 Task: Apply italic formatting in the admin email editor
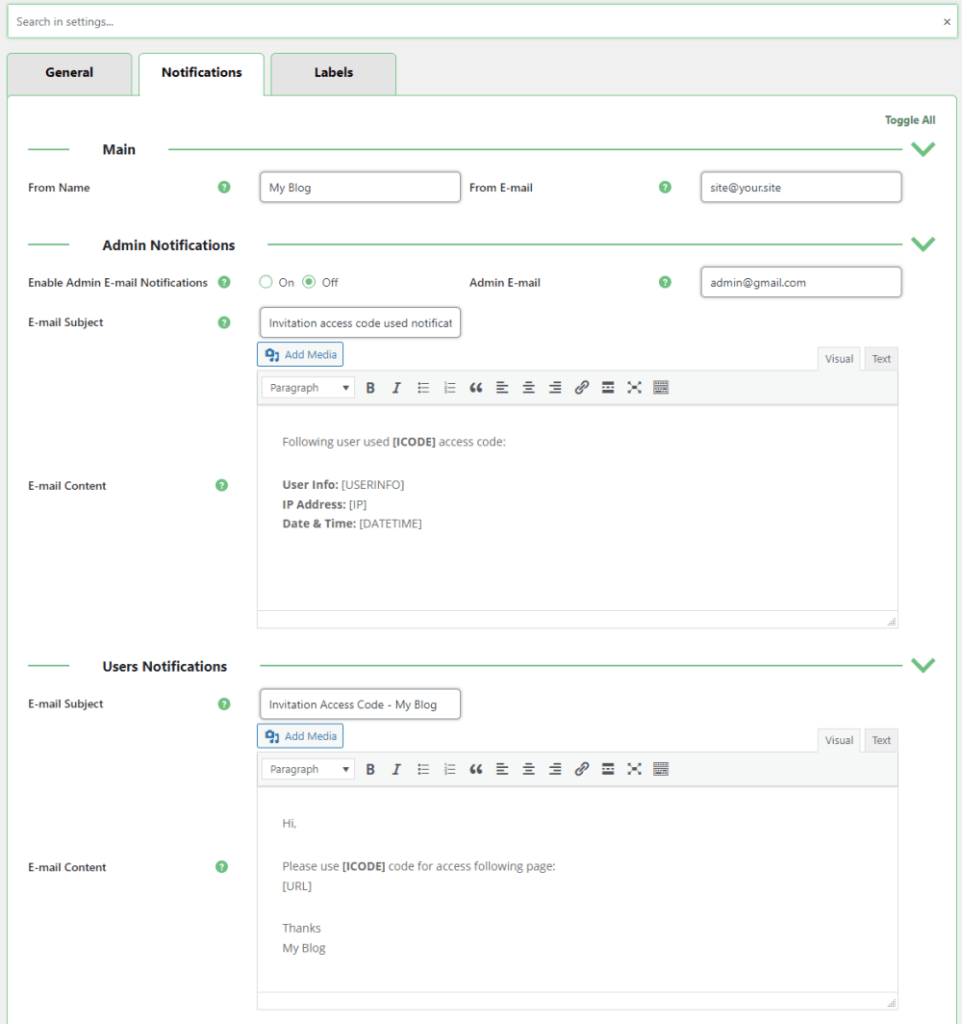point(396,387)
